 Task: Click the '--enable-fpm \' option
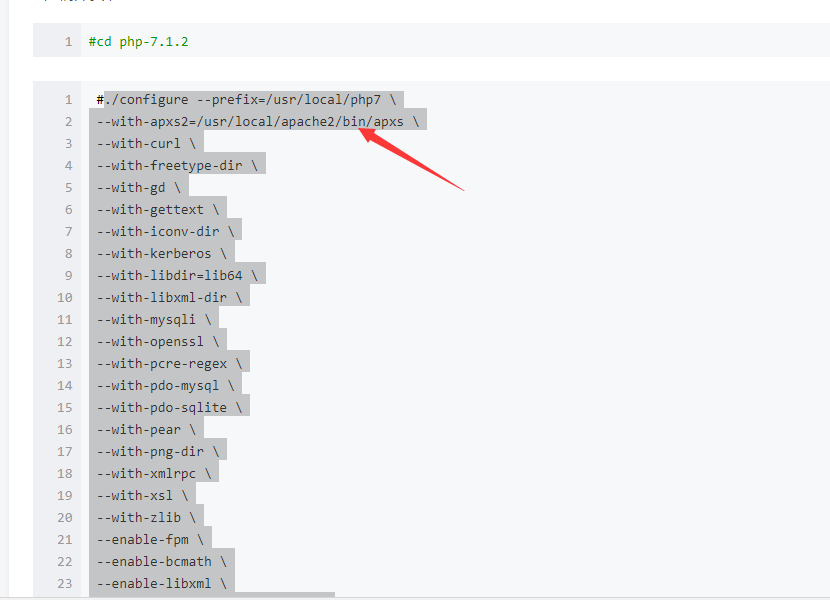click(x=150, y=540)
